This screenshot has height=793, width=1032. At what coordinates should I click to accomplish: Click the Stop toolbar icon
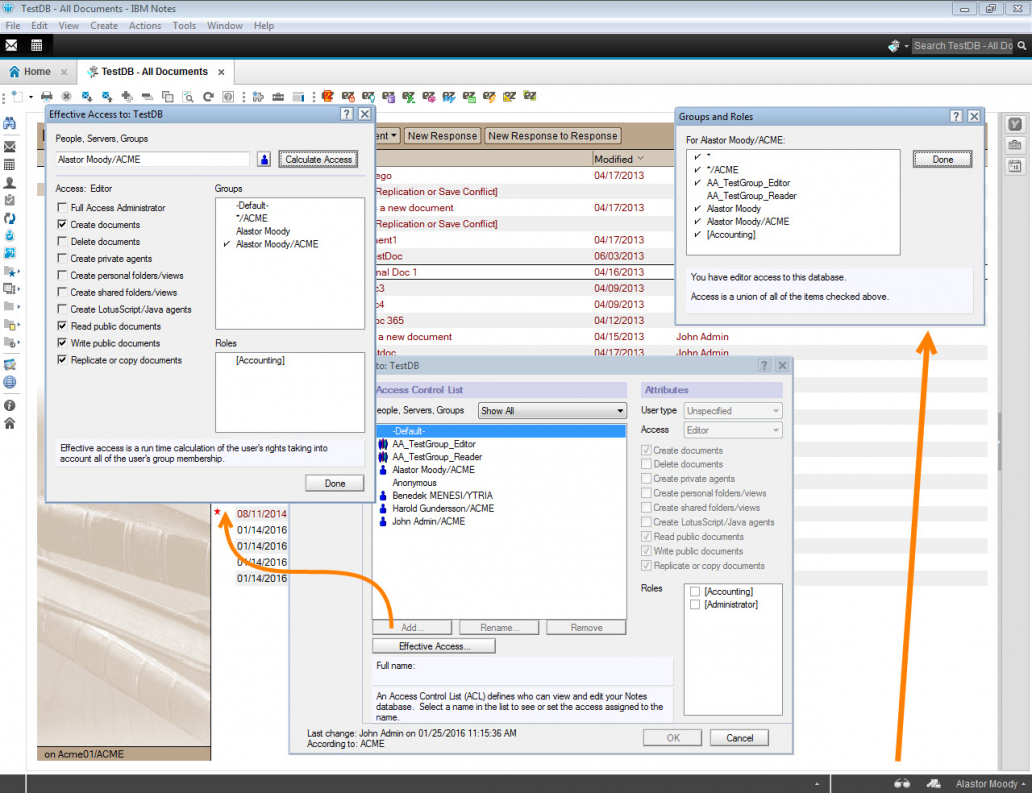pos(66,97)
